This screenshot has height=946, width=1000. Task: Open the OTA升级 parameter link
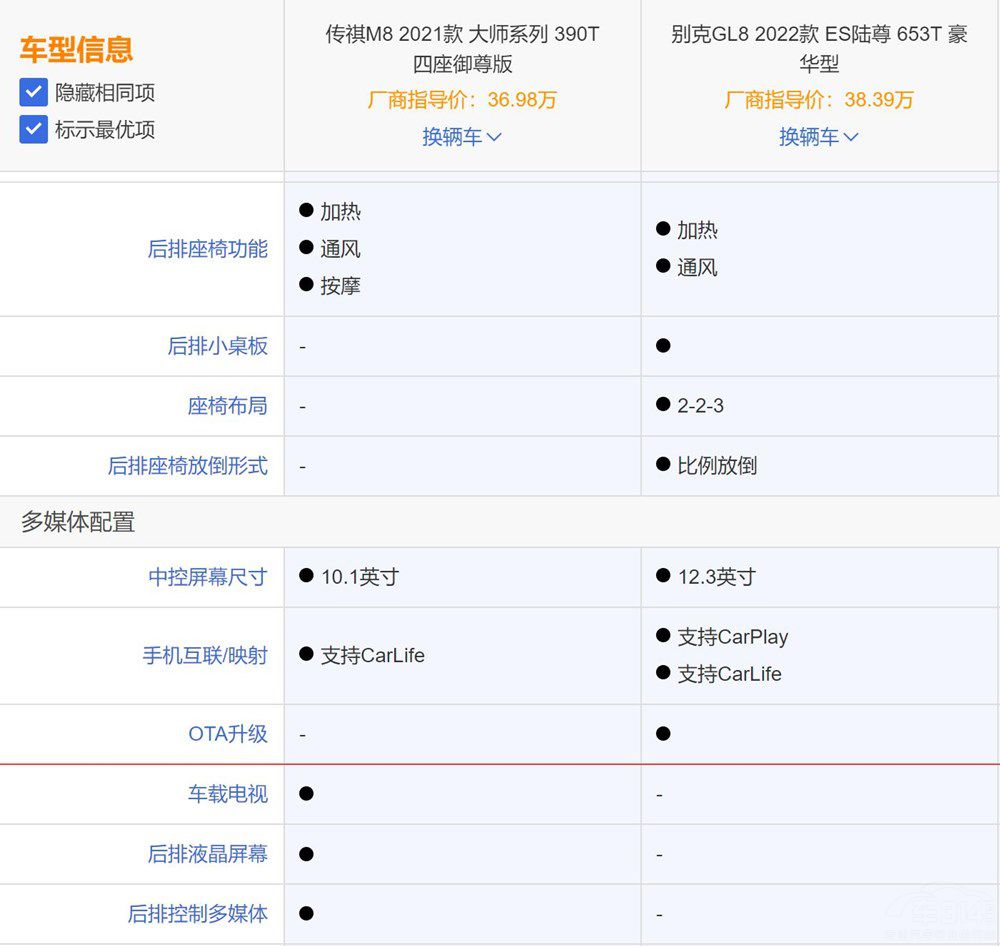pos(227,734)
